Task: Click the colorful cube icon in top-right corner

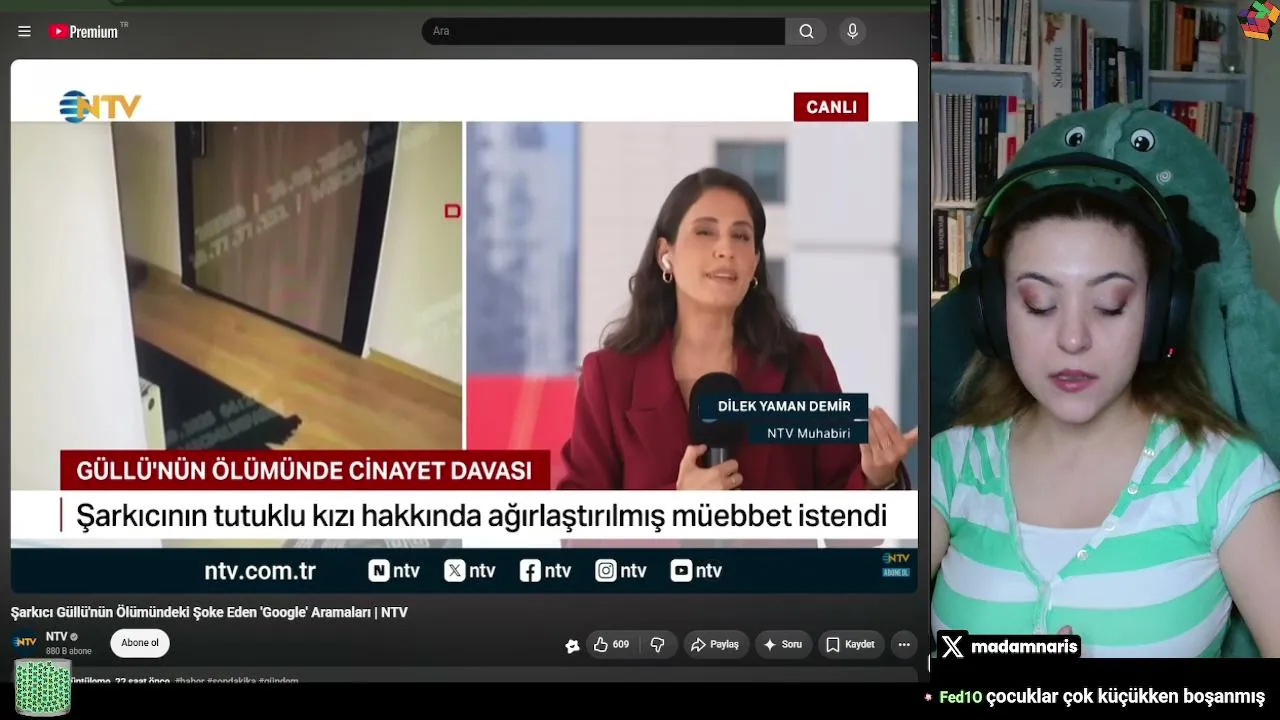Action: 1258,20
